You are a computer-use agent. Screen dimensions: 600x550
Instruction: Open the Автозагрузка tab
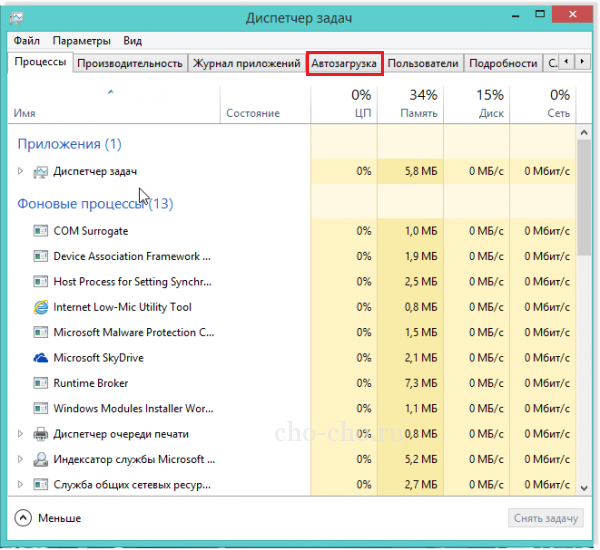tap(344, 63)
